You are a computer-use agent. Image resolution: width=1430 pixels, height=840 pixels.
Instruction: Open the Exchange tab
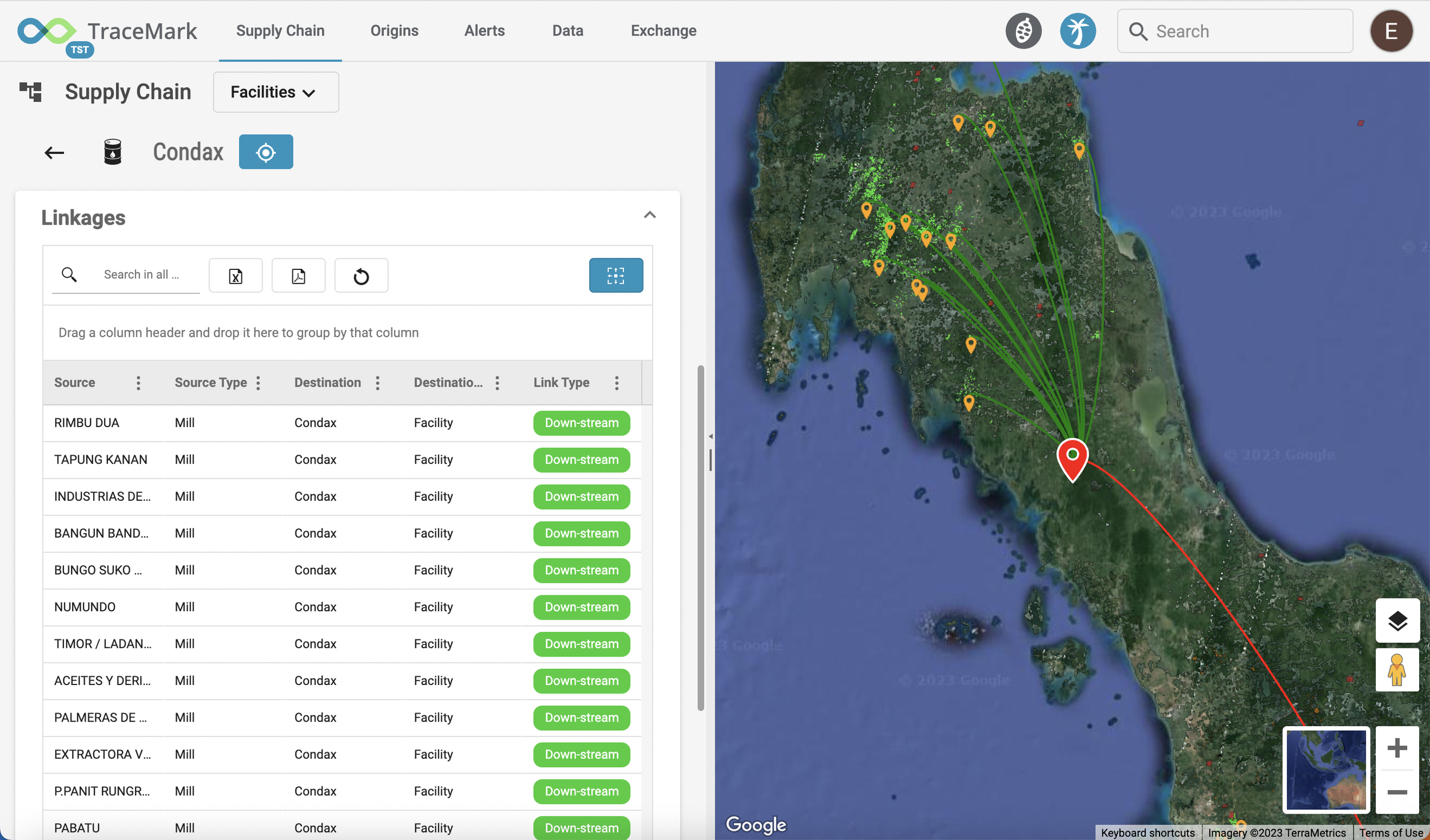[664, 31]
